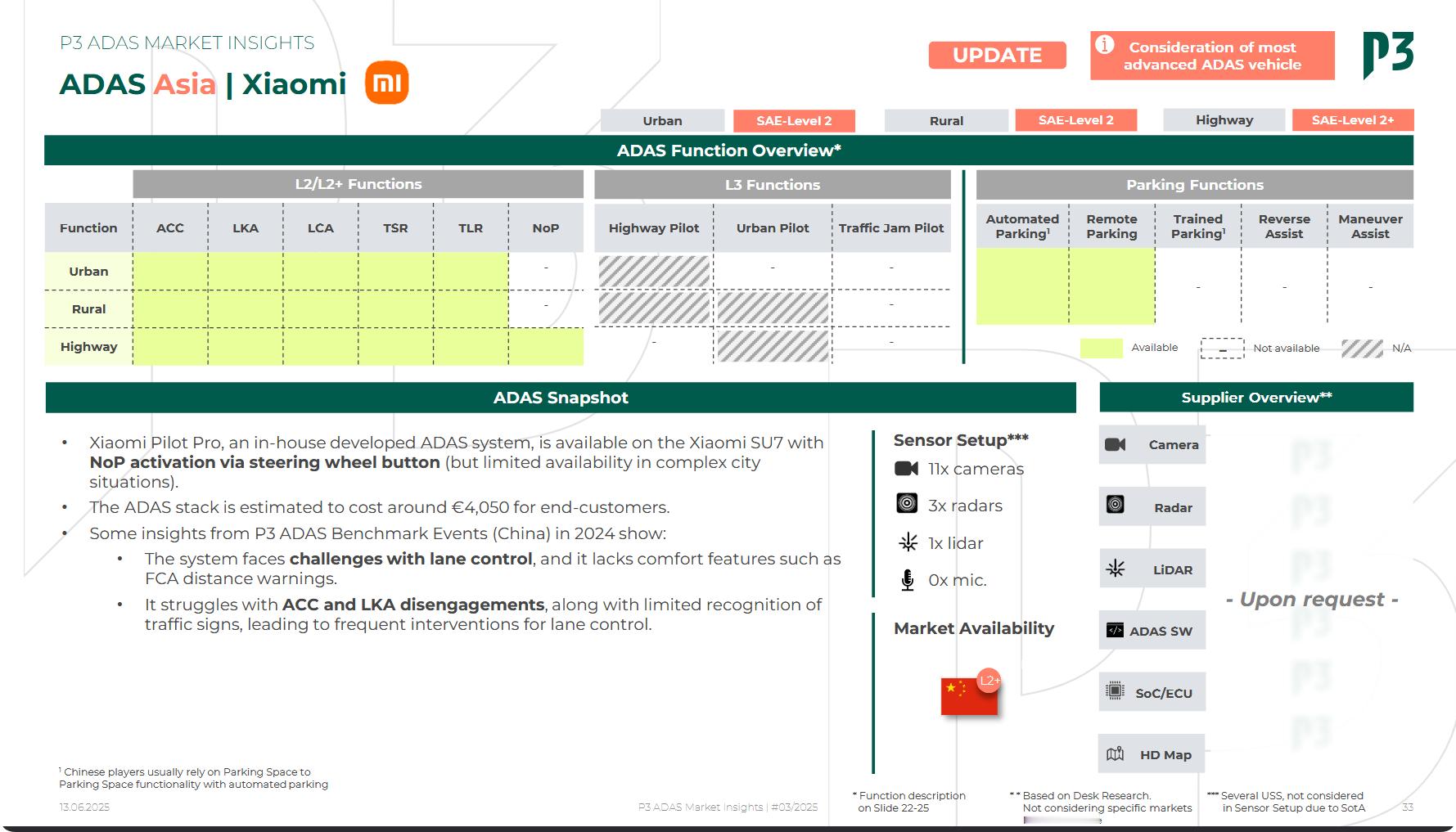Click the 'challenges with lane control' bold text
The height and width of the screenshot is (832, 1456).
coord(411,559)
